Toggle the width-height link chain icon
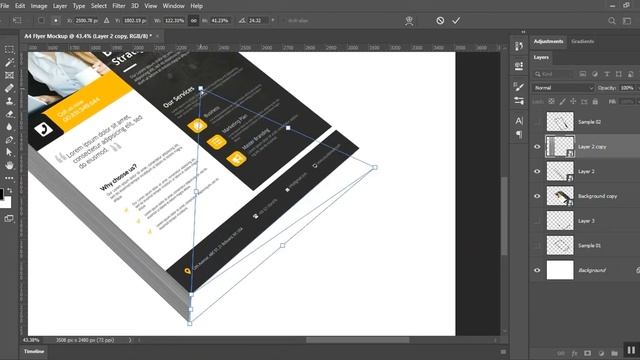This screenshot has width=640, height=360. [x=193, y=20]
